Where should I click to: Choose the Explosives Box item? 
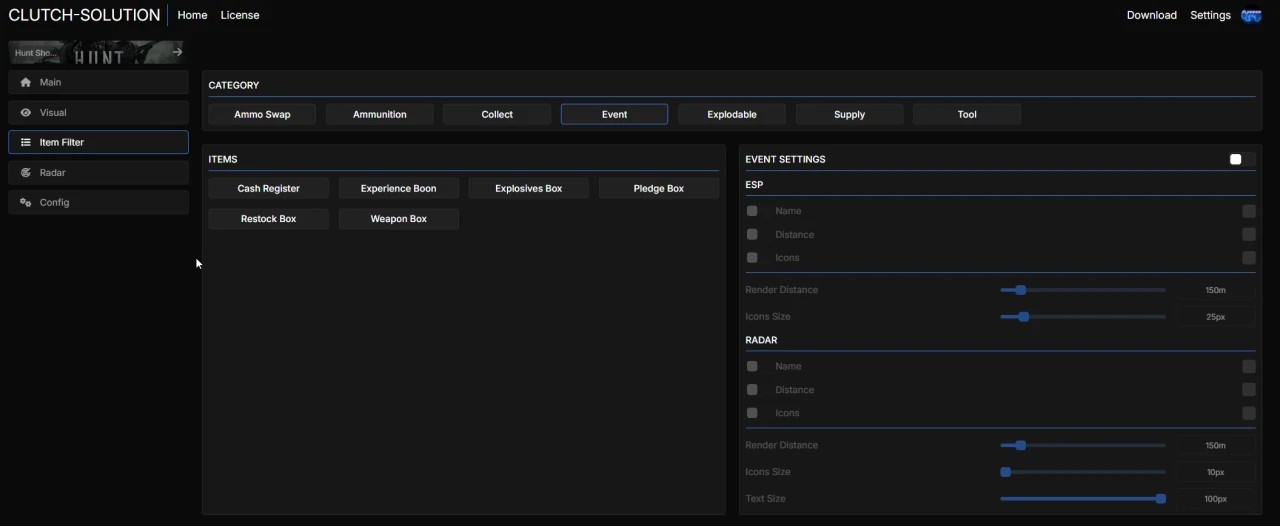(529, 188)
